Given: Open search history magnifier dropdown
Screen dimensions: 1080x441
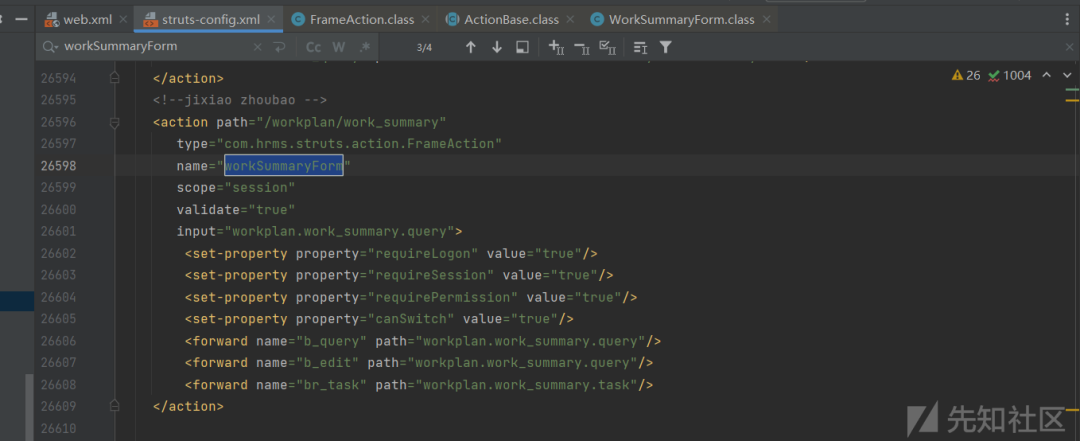Looking at the screenshot, I should 50,47.
